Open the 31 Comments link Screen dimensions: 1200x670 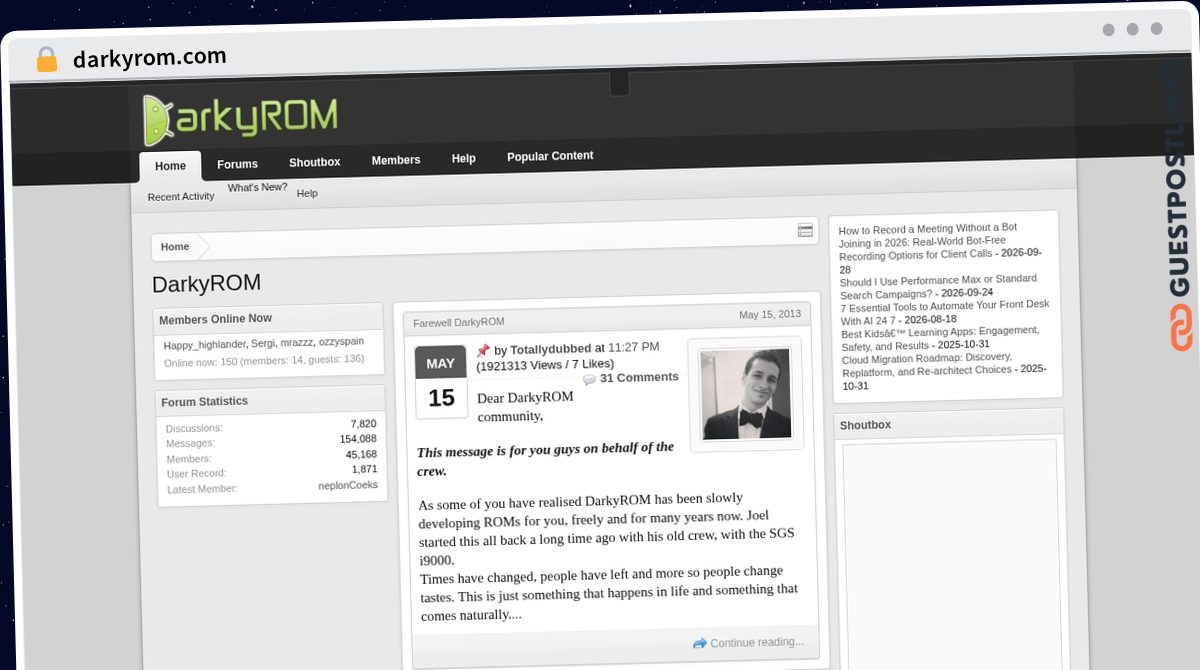click(x=639, y=378)
